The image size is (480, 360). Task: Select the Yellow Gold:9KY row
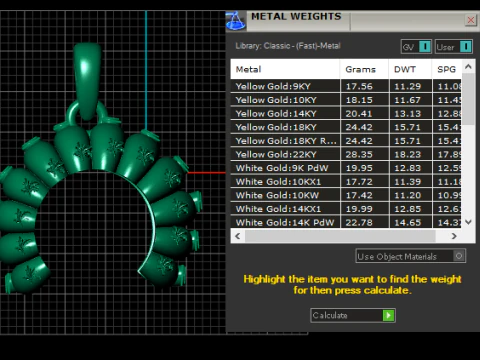click(346, 86)
